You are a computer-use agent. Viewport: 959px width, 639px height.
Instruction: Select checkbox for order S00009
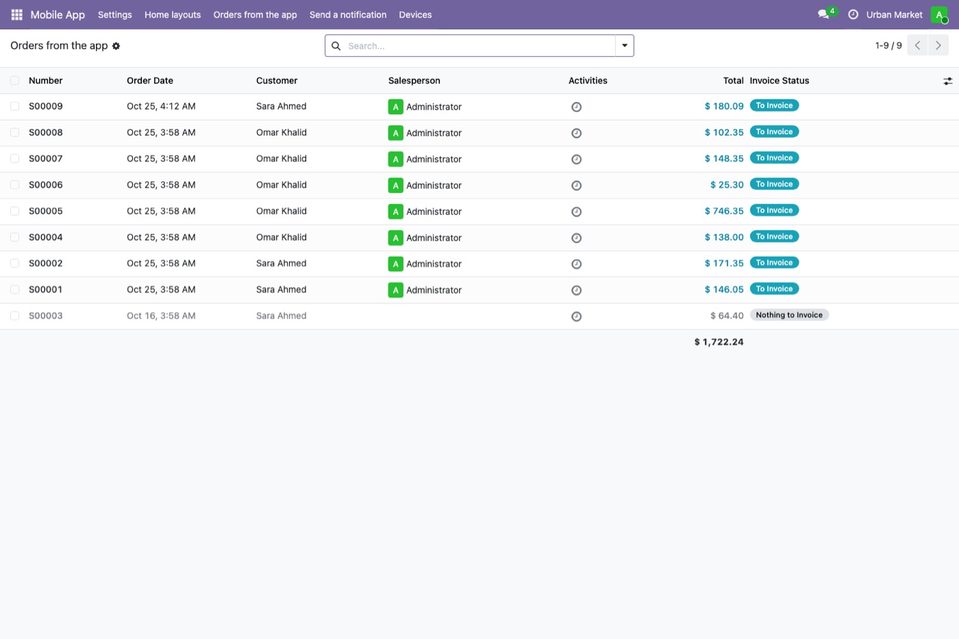tap(15, 106)
